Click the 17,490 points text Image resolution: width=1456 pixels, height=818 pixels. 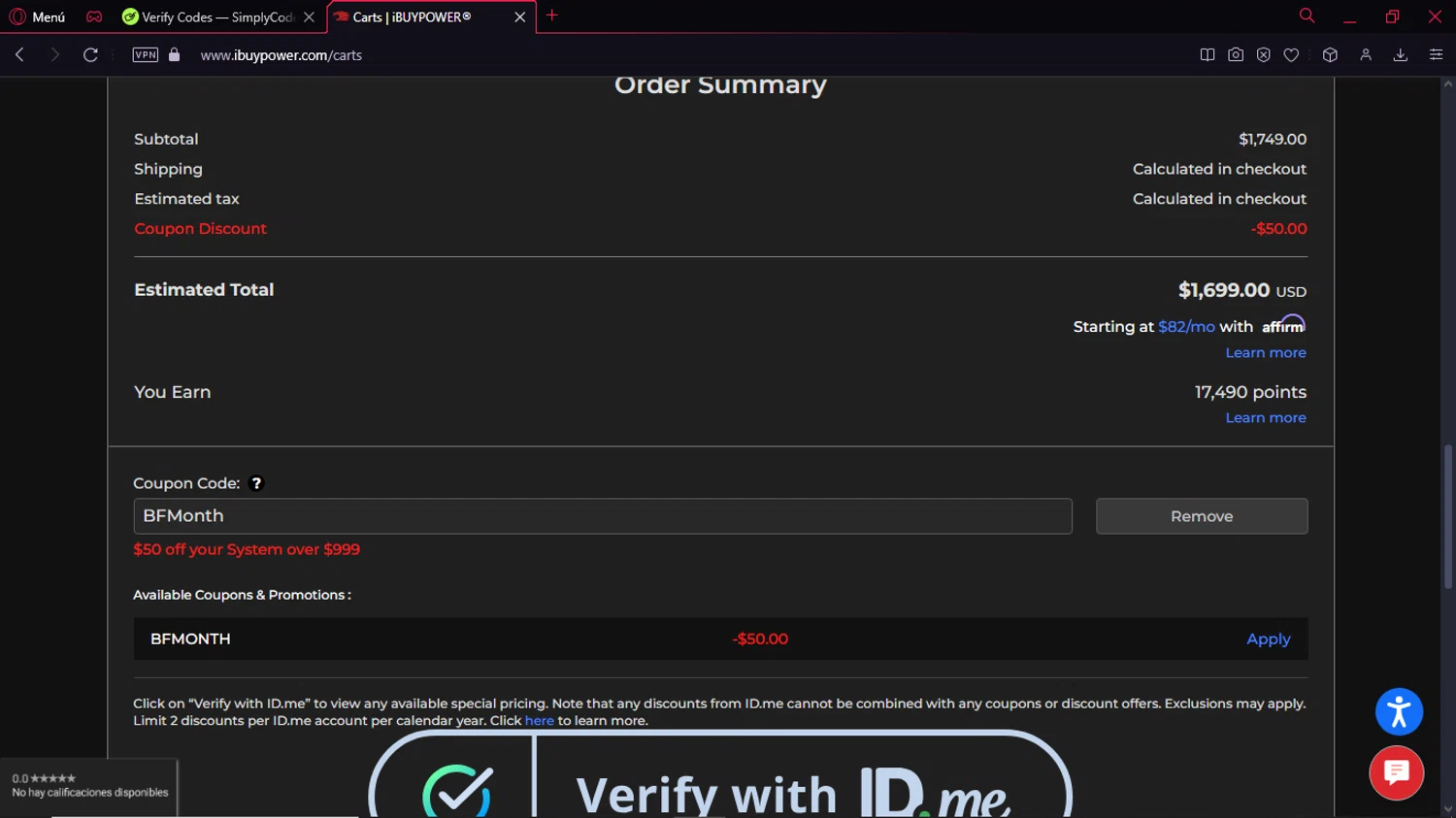click(x=1250, y=392)
